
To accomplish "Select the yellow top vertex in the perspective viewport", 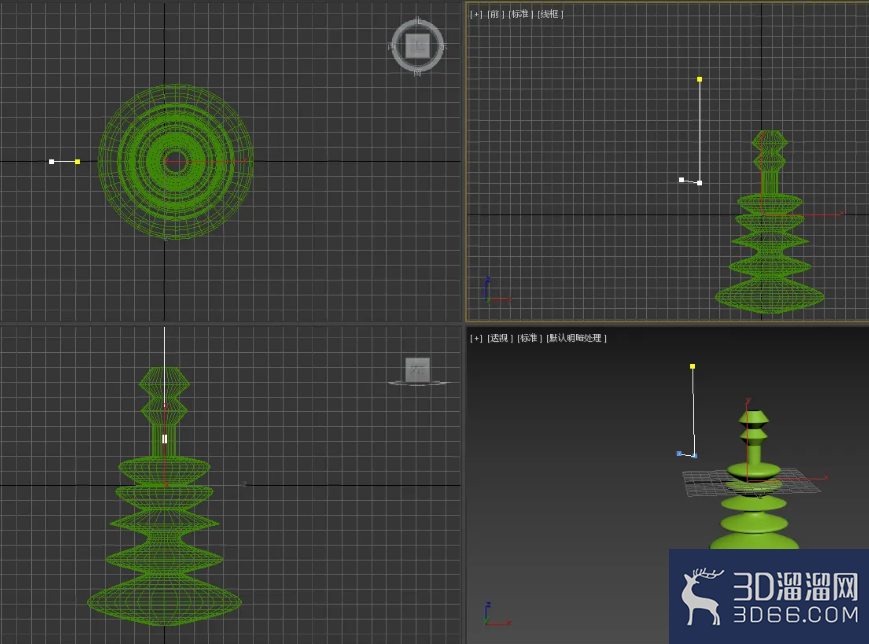I will pos(692,366).
